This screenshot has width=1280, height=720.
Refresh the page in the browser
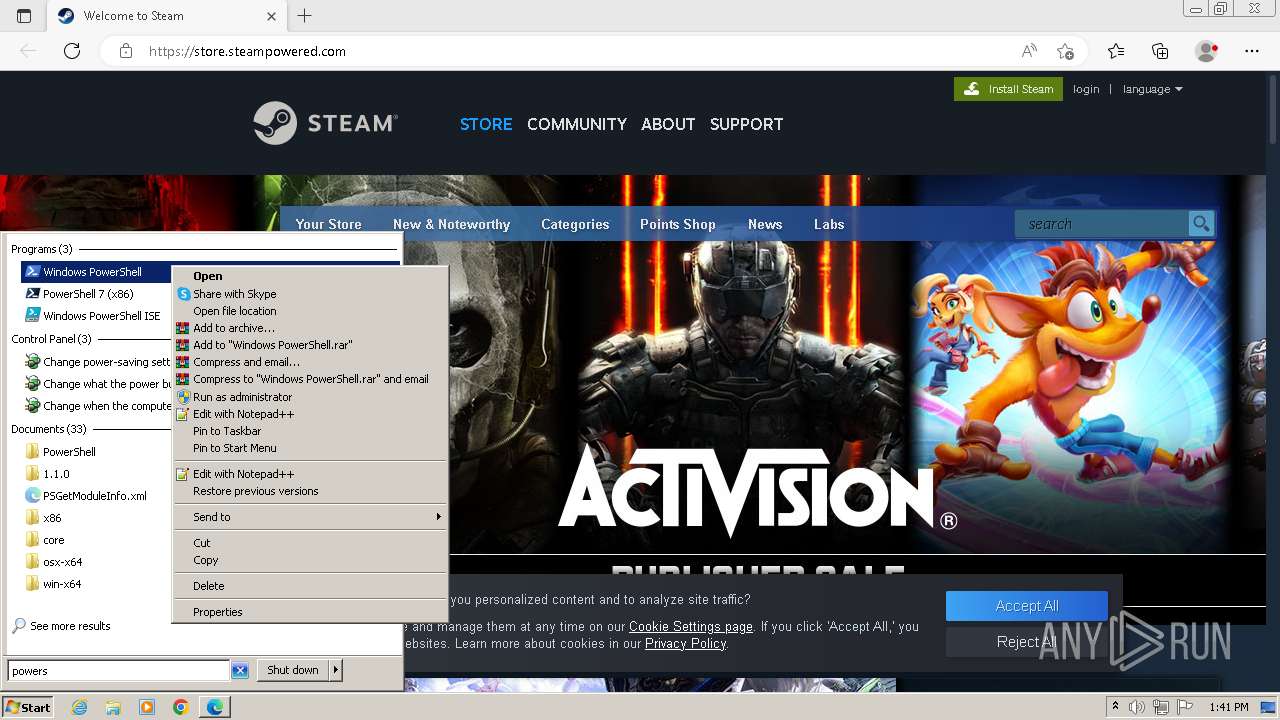pyautogui.click(x=72, y=51)
